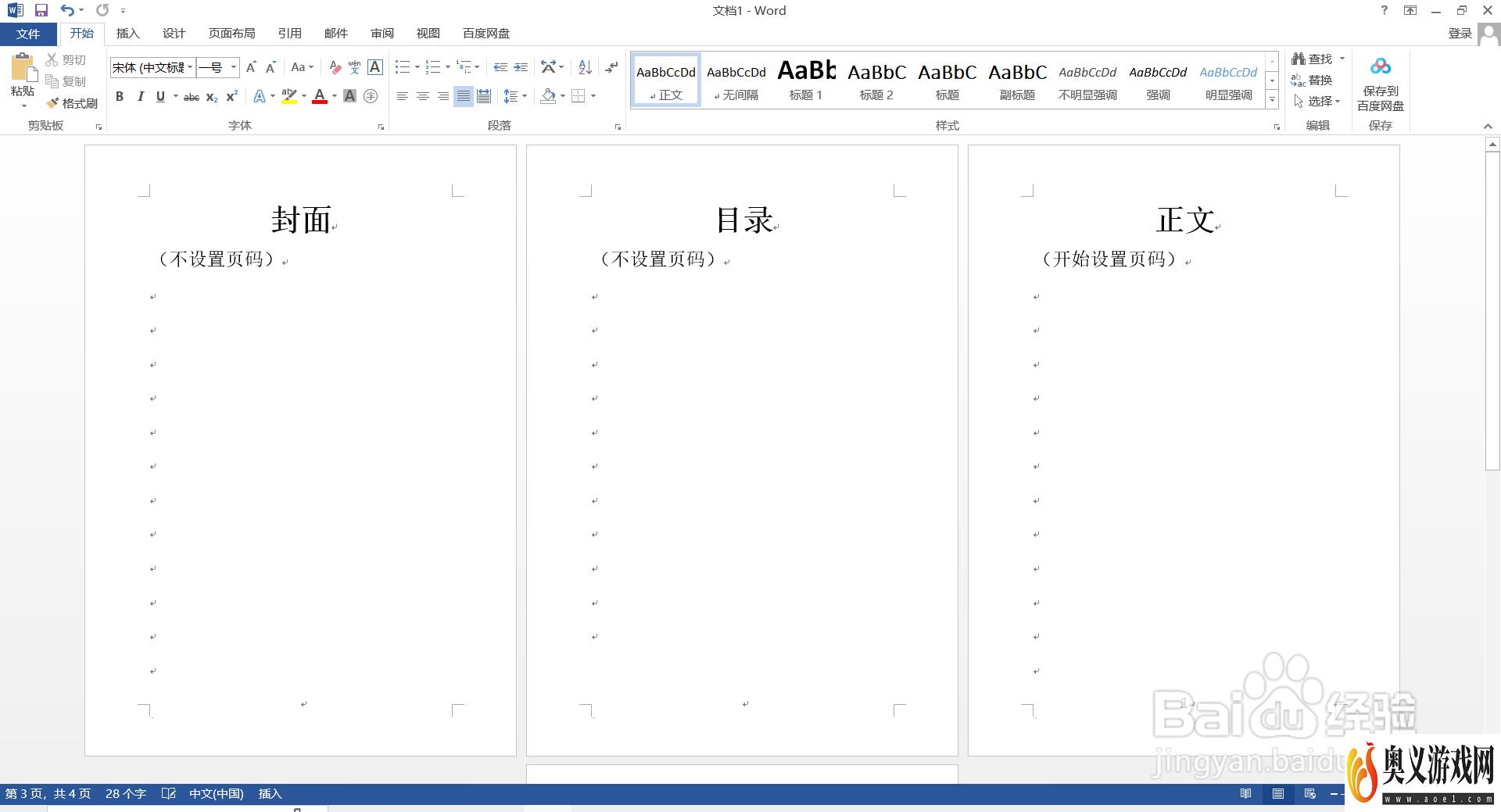Align text right
The image size is (1501, 812).
443,96
